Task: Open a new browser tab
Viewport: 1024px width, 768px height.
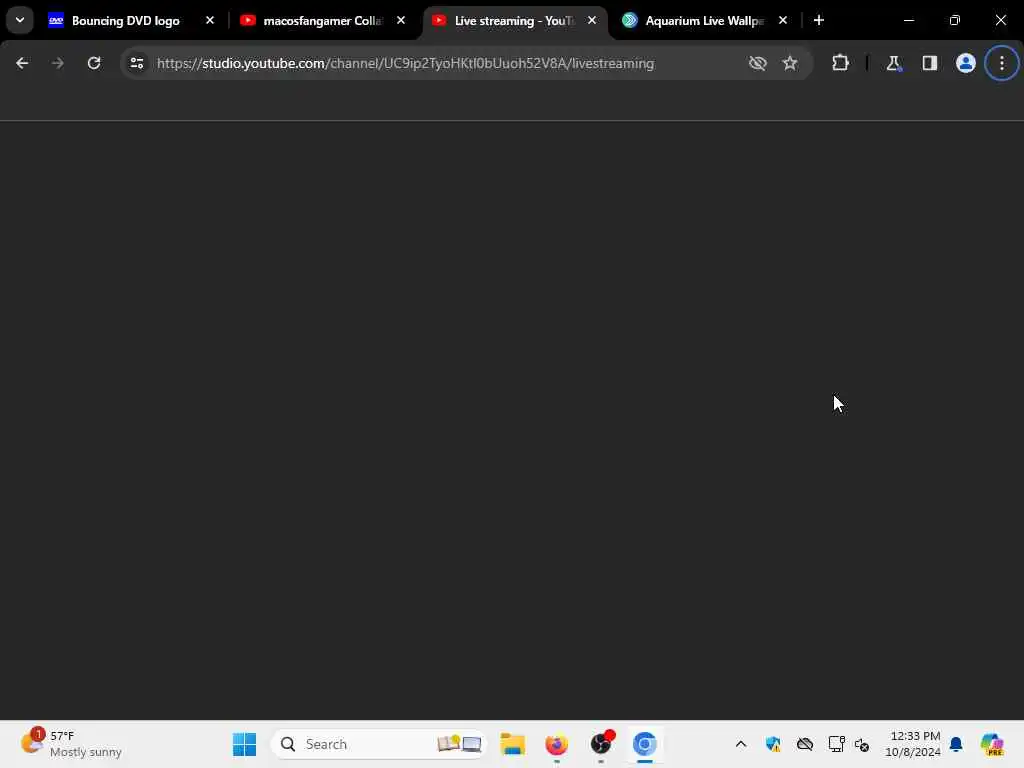Action: click(x=819, y=20)
